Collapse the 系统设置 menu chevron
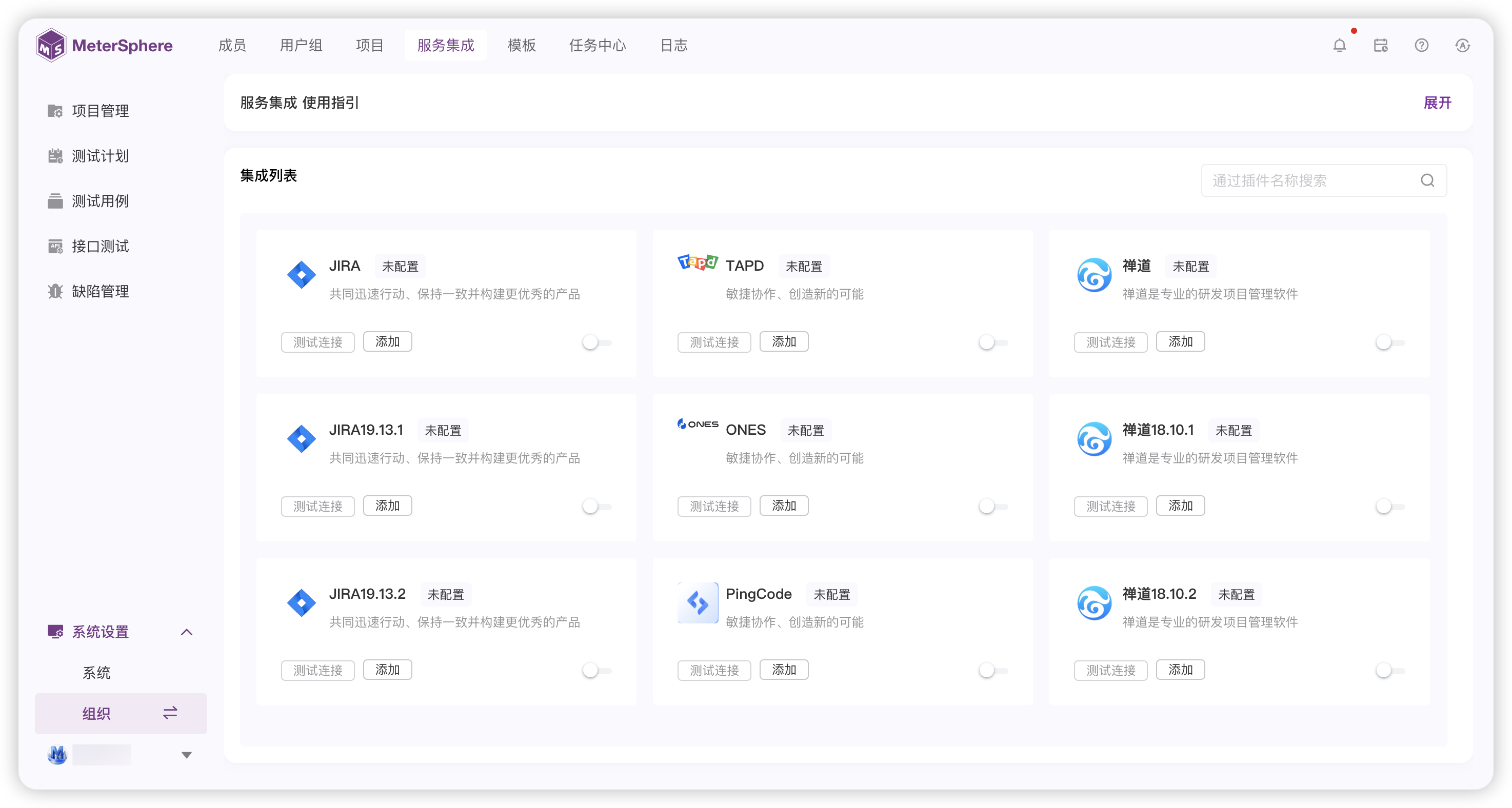 187,632
